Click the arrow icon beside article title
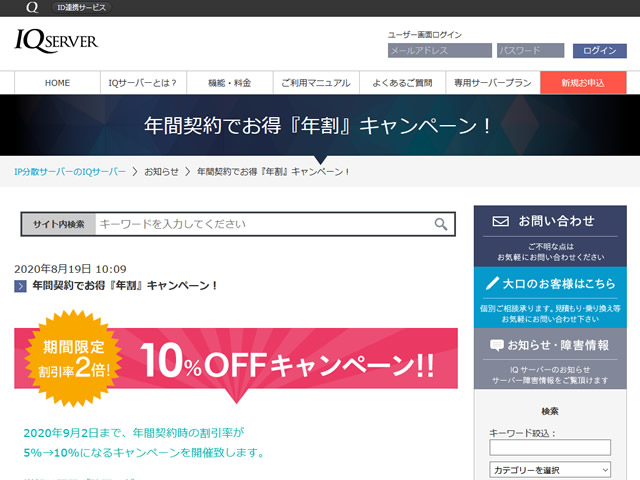Screen dimensions: 640x480 pyautogui.click(x=20, y=286)
